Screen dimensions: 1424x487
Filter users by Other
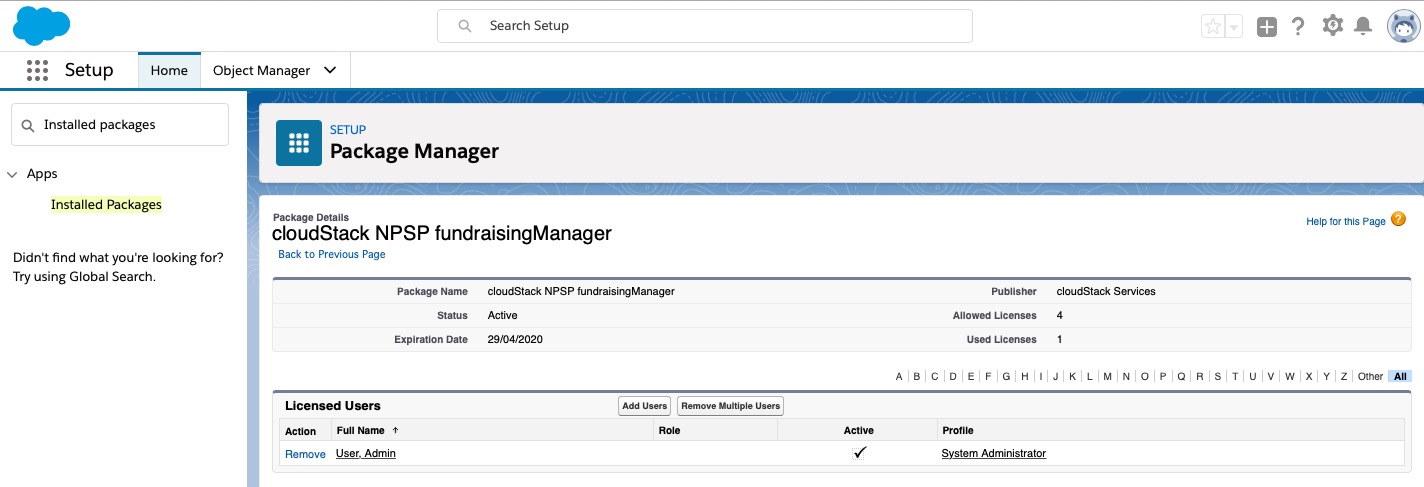coord(1370,377)
